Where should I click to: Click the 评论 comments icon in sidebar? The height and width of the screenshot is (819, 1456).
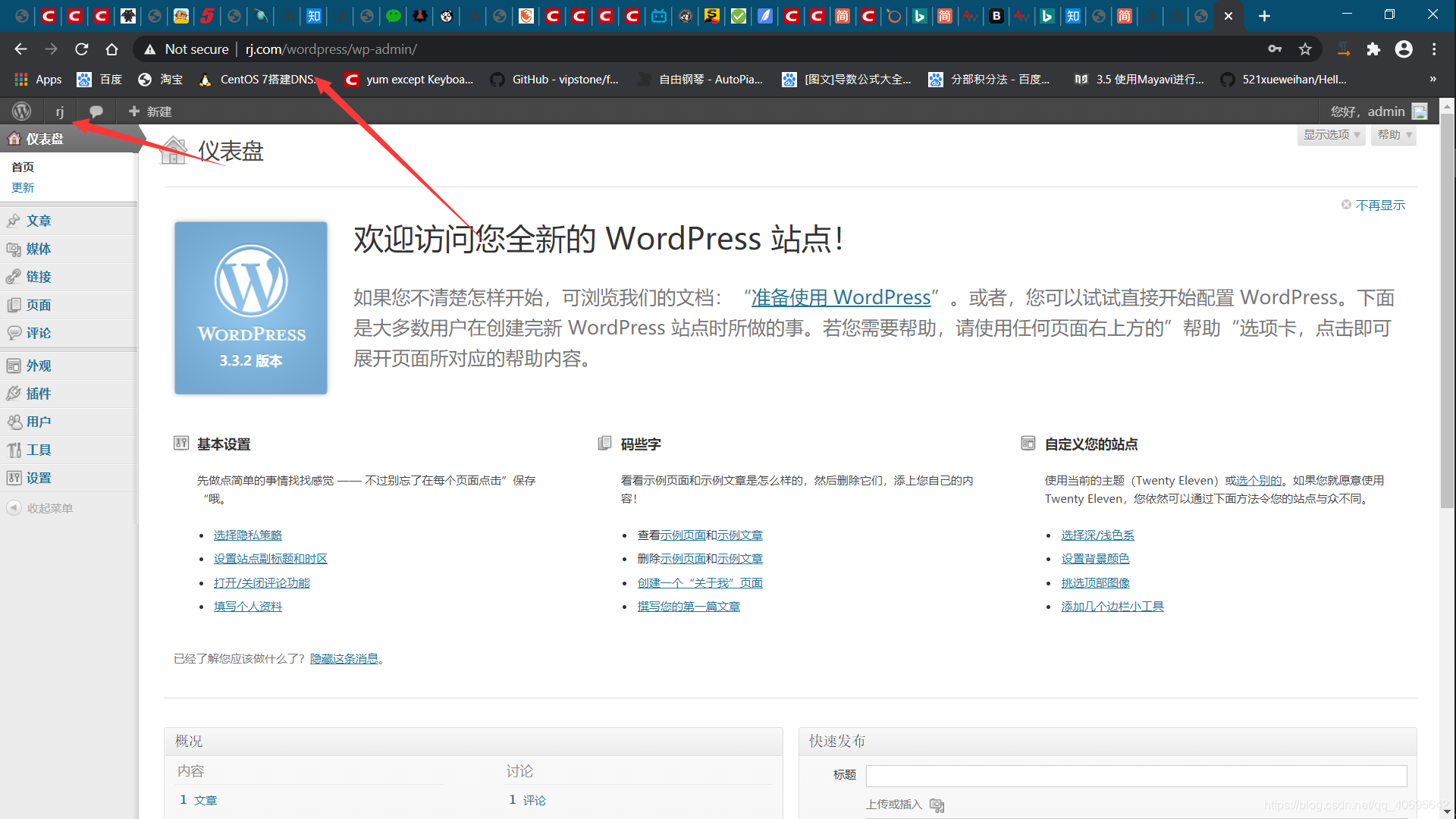point(14,333)
